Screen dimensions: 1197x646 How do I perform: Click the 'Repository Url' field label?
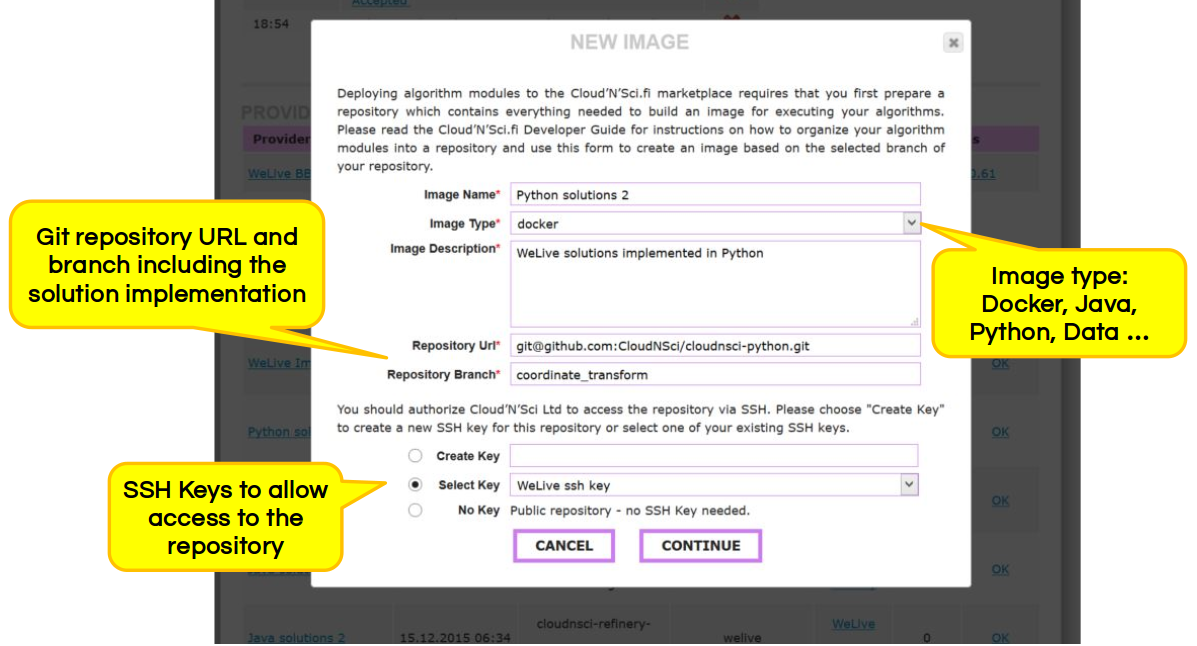454,346
